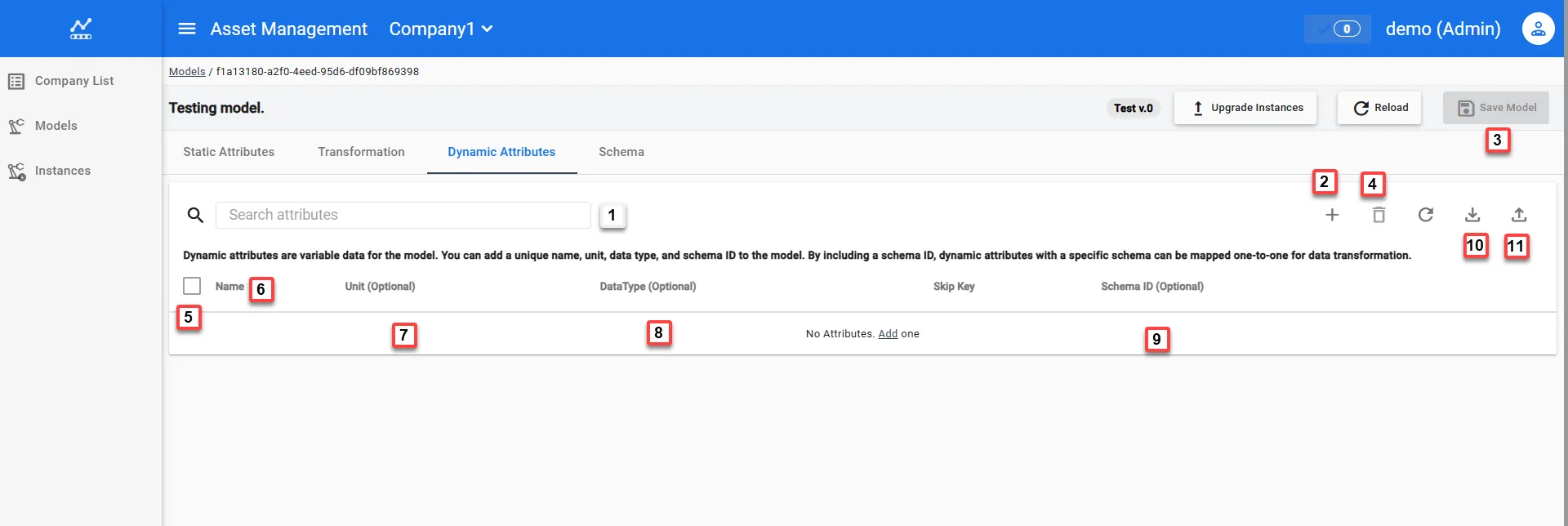This screenshot has height=526, width=1568.
Task: Click the DataType (Optional) column header
Action: (648, 287)
